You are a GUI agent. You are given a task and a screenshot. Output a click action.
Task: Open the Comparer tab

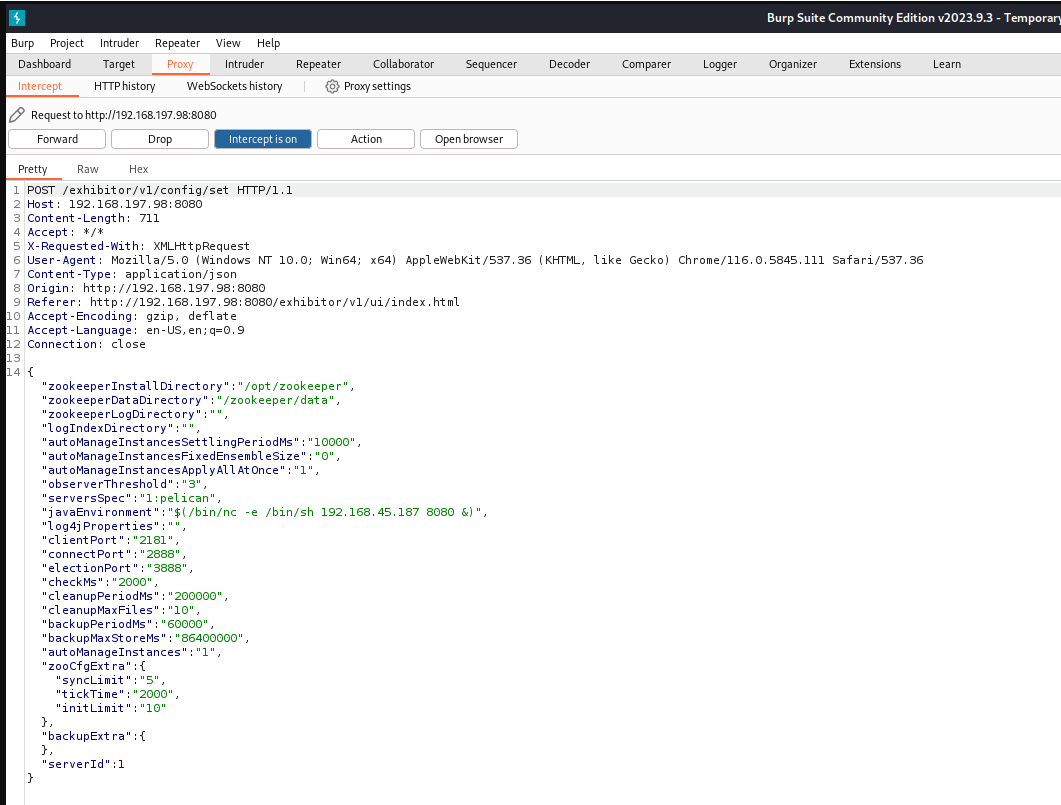click(x=646, y=64)
